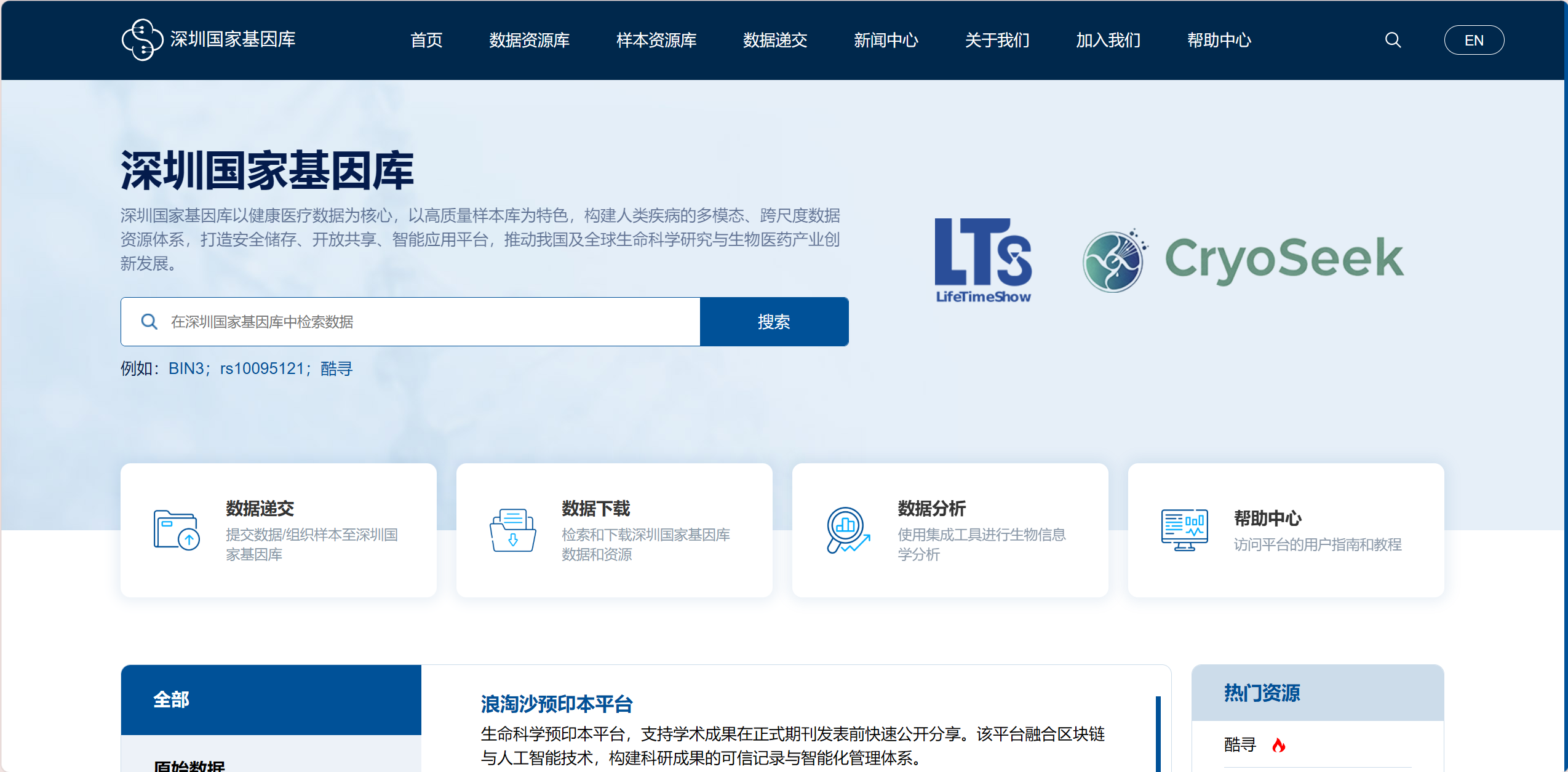Click the 数据递交 folder upload icon
Viewport: 1568px width, 772px height.
(176, 530)
